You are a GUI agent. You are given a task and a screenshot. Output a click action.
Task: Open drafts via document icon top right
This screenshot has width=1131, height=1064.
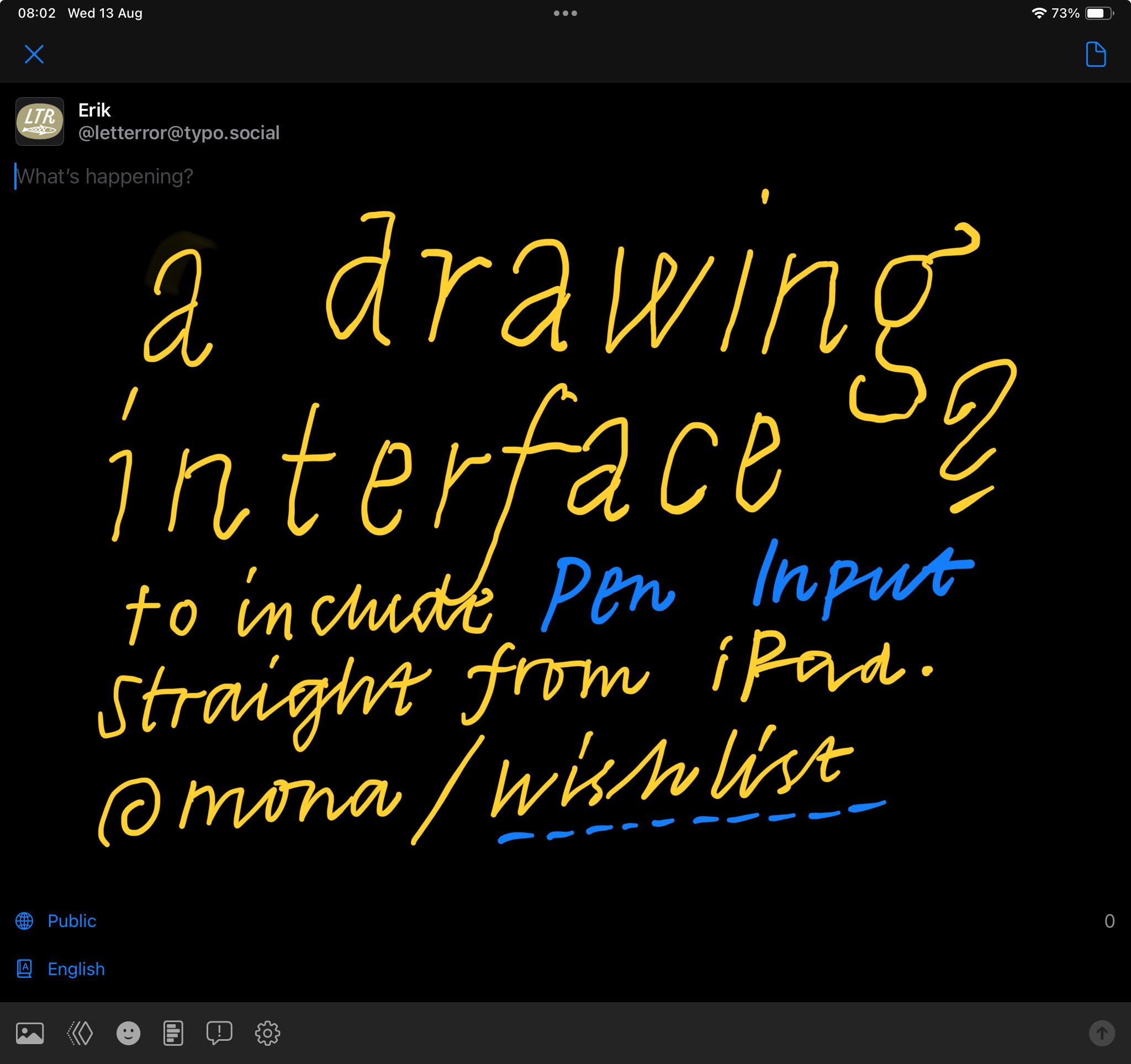click(x=1095, y=55)
